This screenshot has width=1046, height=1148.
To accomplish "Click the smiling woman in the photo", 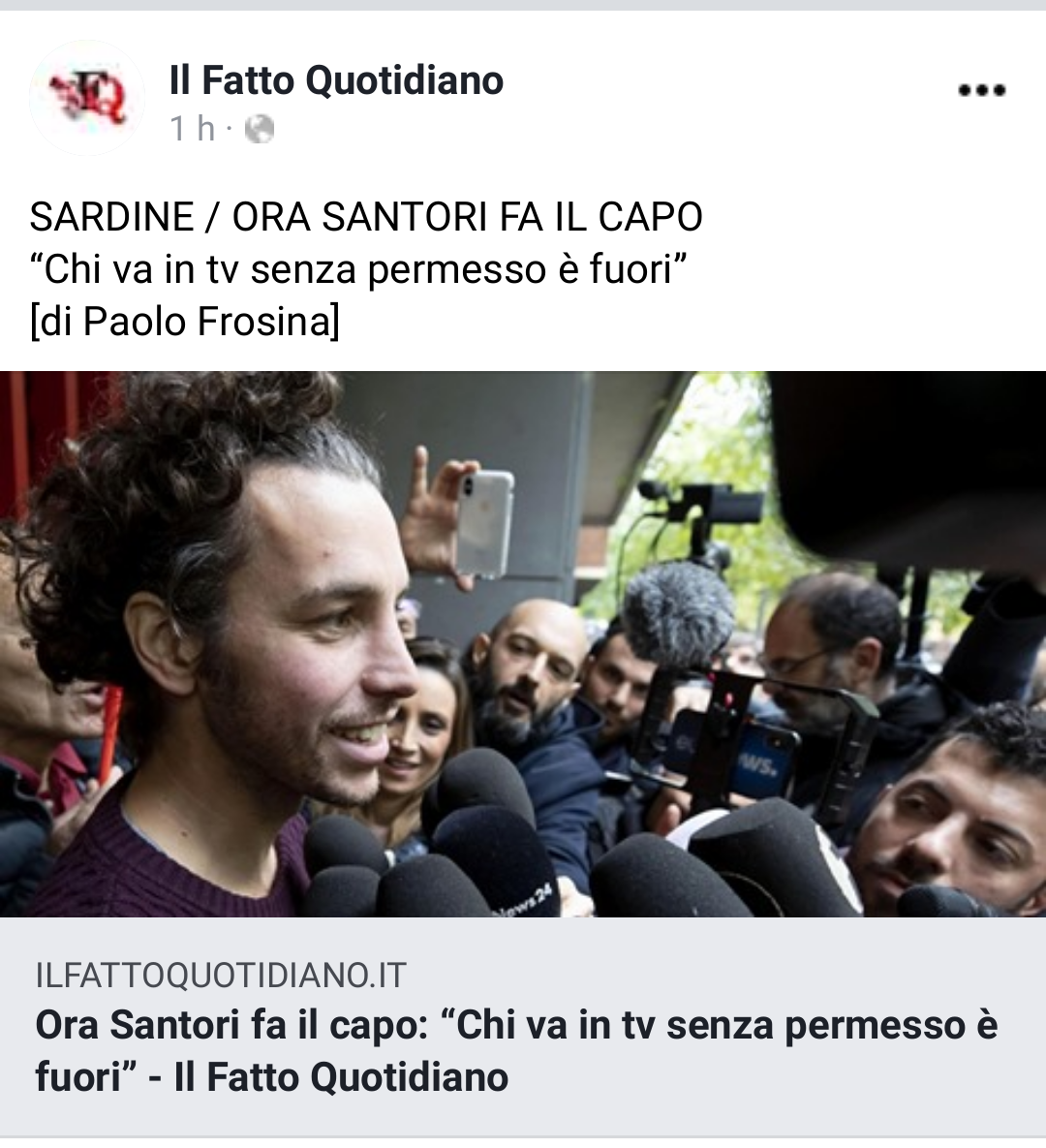I will [x=424, y=721].
